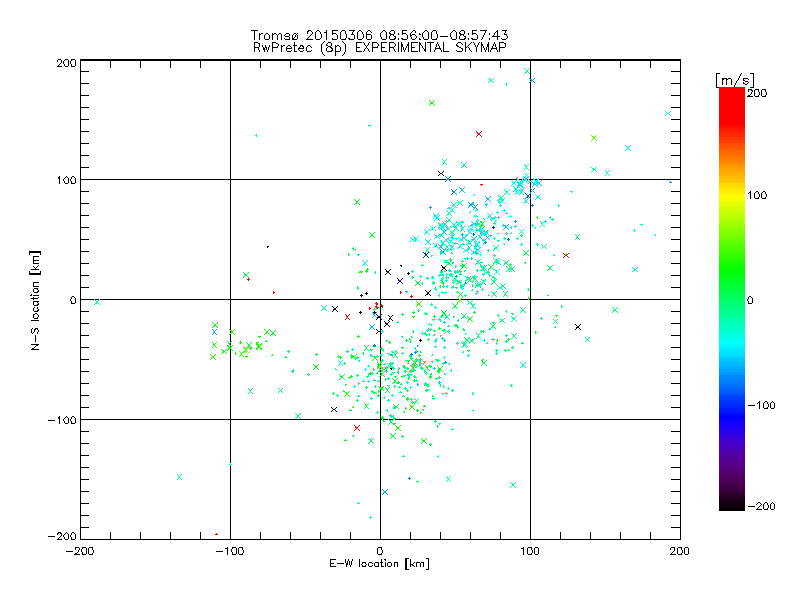Select the '[m/s]' colorbar unit label
800x600 pixels.
click(x=734, y=80)
